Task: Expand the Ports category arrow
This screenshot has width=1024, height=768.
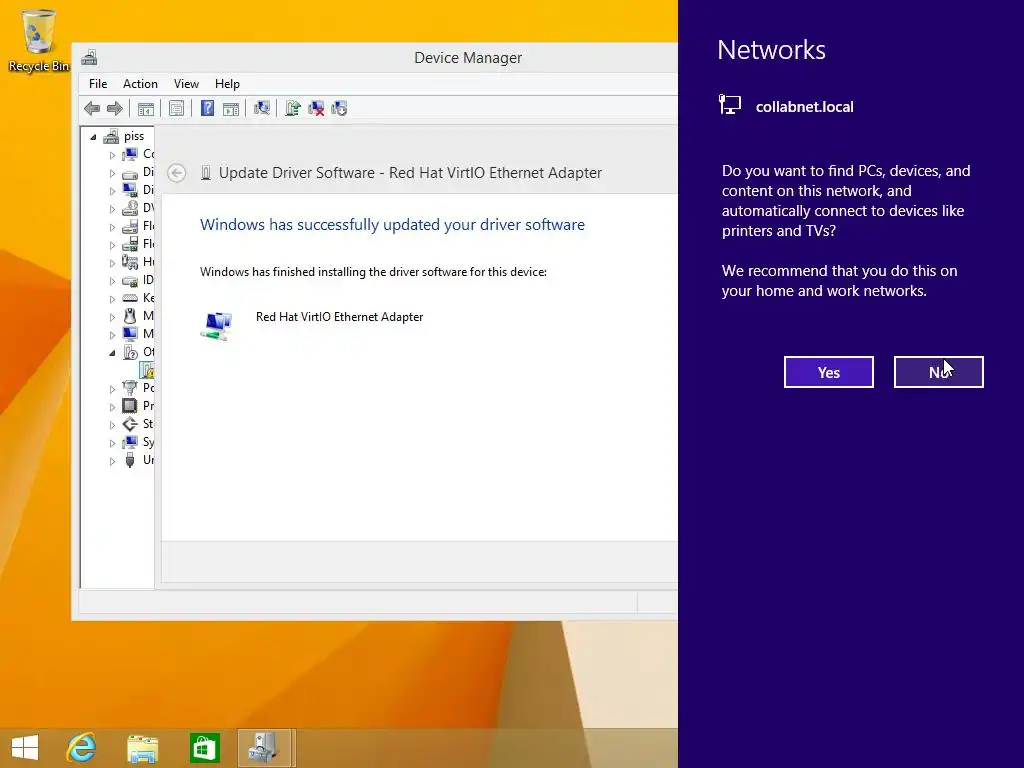Action: tap(112, 389)
